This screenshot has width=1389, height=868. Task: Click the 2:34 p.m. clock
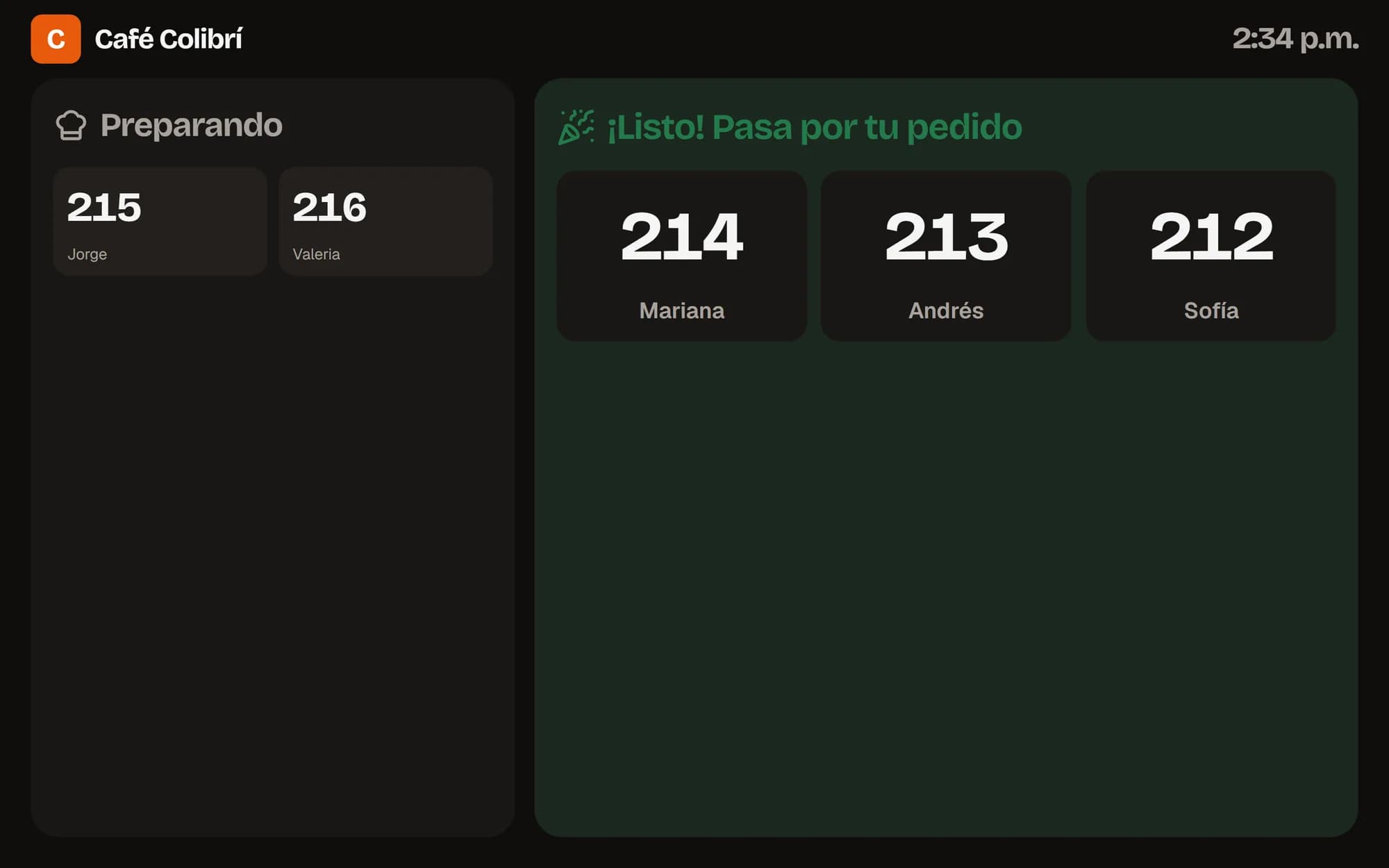[x=1295, y=39]
